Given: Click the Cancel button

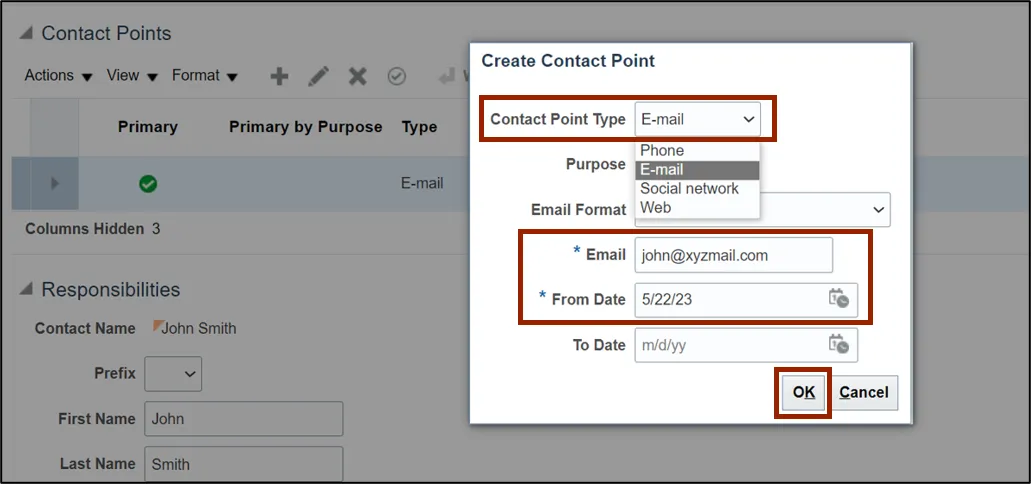Looking at the screenshot, I should pyautogui.click(x=864, y=392).
